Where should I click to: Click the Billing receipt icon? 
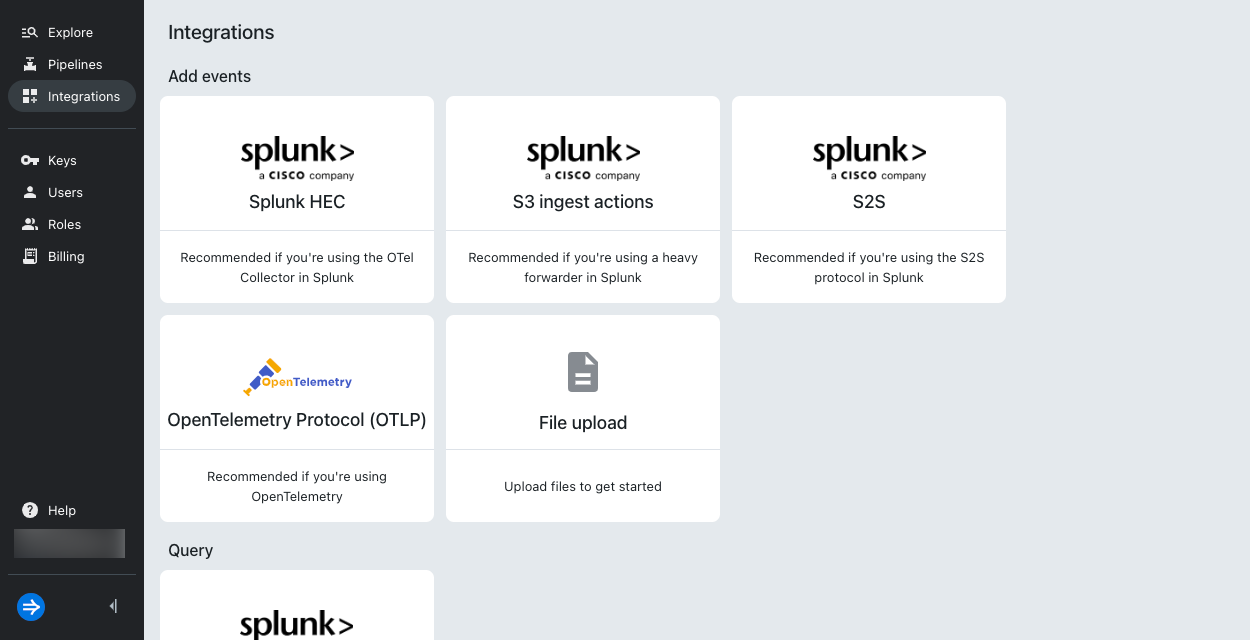point(30,256)
